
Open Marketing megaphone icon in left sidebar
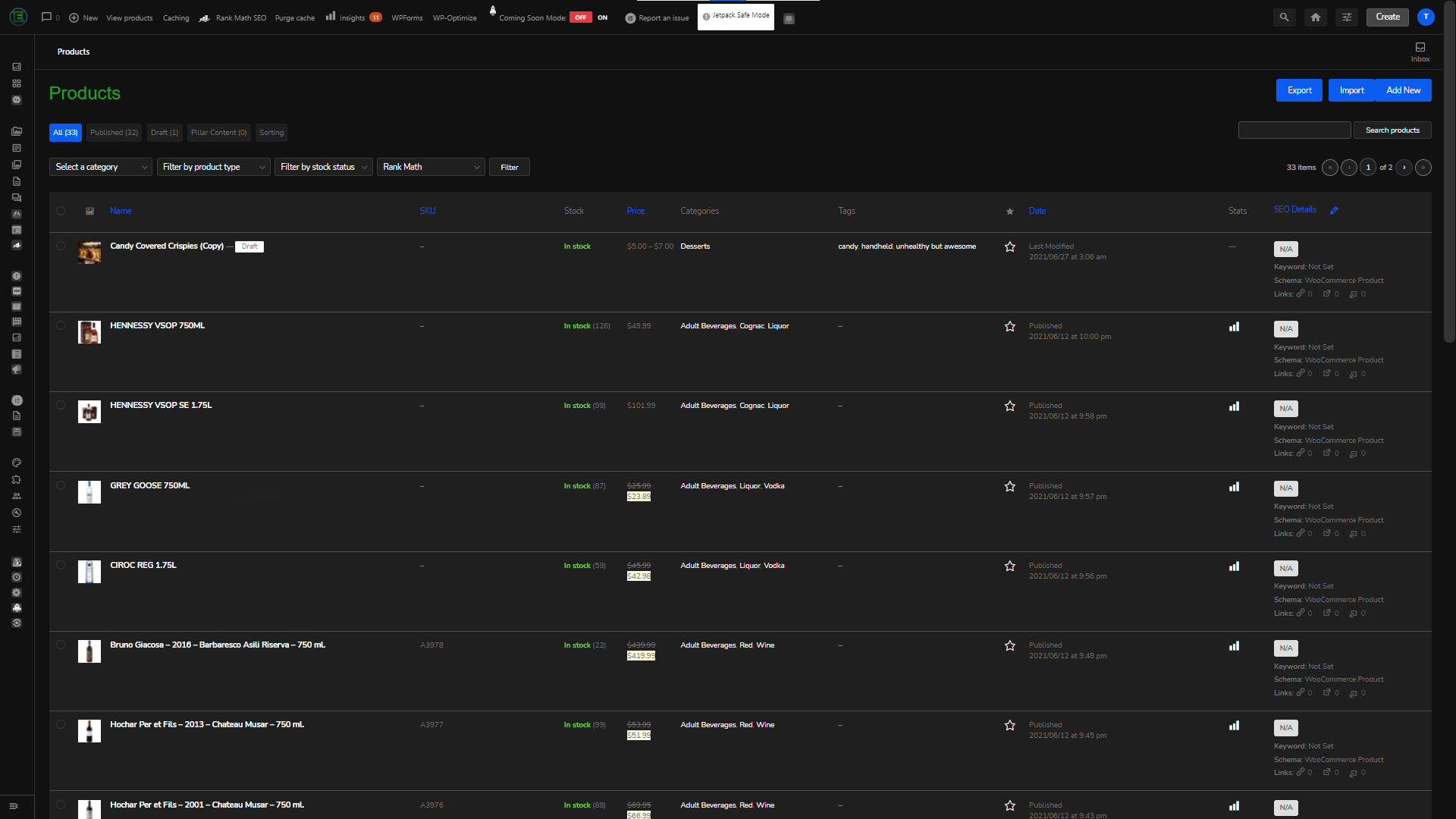click(x=17, y=369)
